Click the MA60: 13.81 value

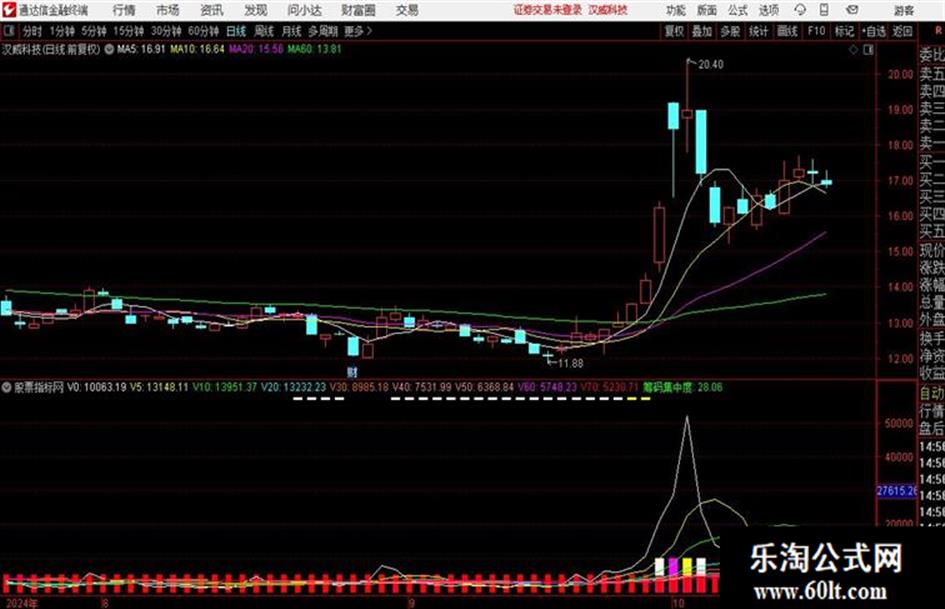[314, 49]
